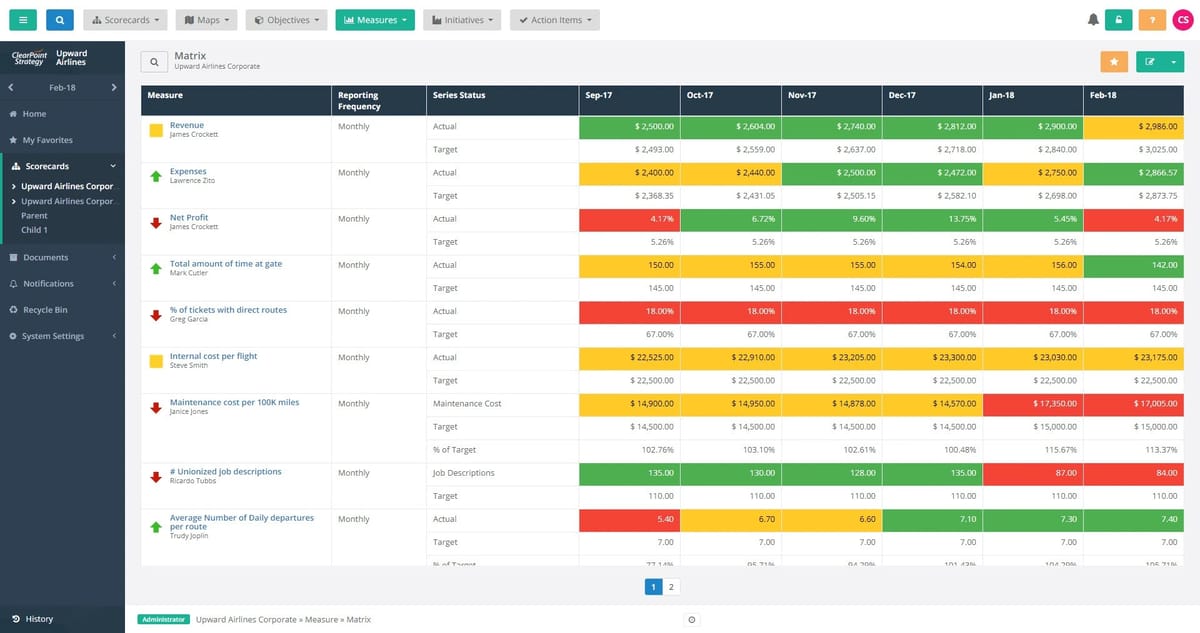The height and width of the screenshot is (633, 1200).
Task: Add page to favorites with star button
Action: 1114,62
